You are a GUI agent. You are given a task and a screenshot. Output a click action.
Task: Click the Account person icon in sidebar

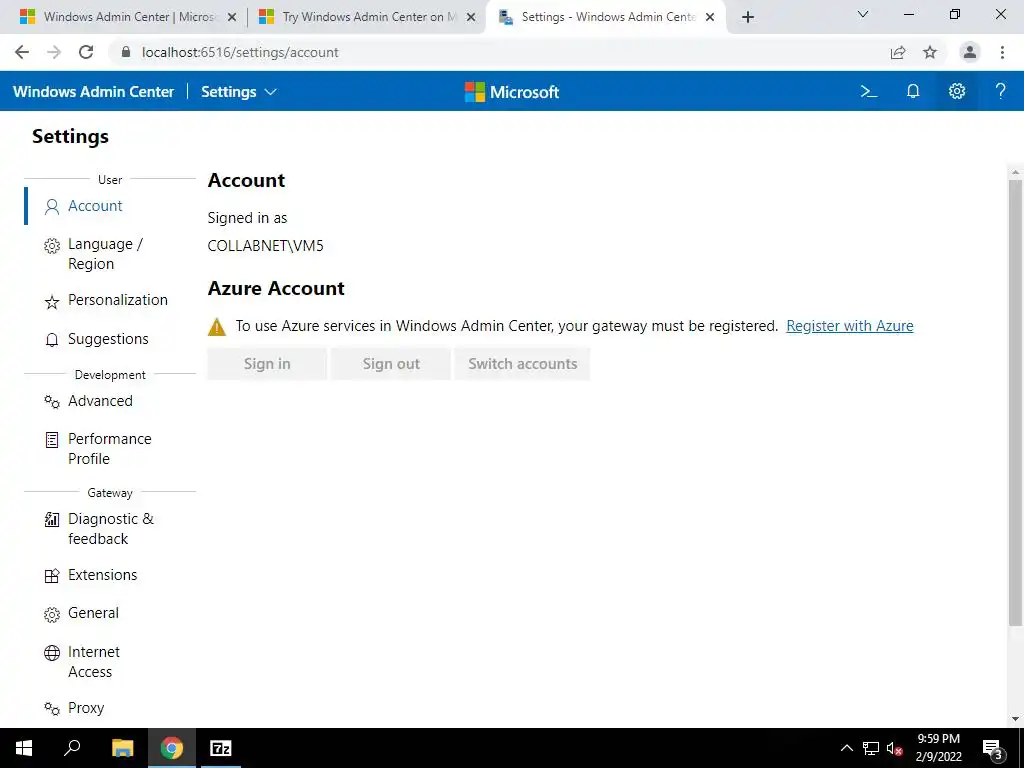[52, 207]
